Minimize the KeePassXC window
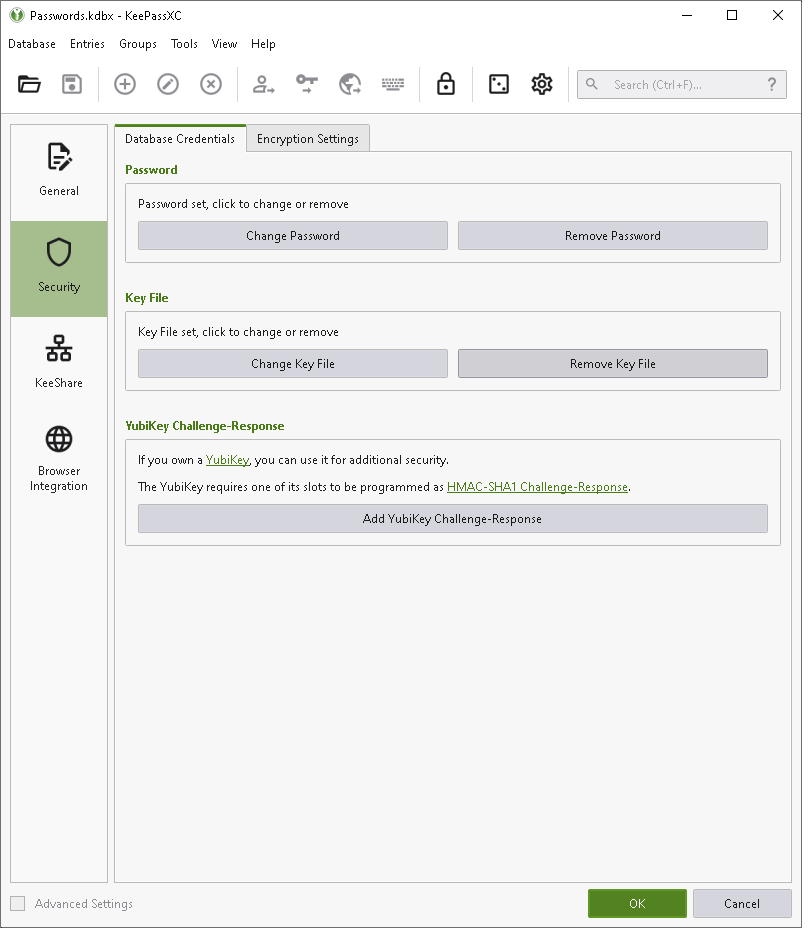 point(687,15)
